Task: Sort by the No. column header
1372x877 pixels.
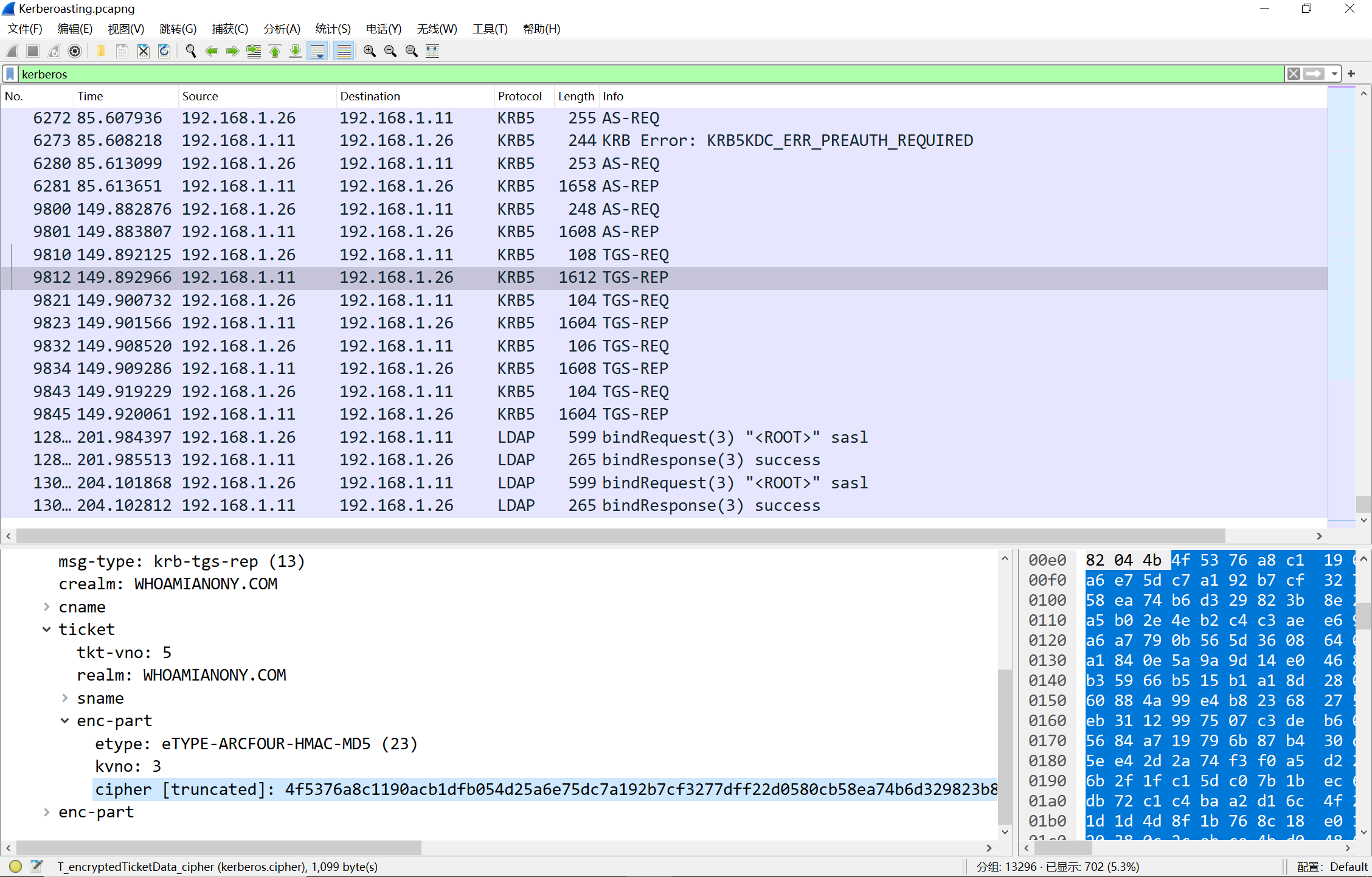Action: tap(38, 96)
